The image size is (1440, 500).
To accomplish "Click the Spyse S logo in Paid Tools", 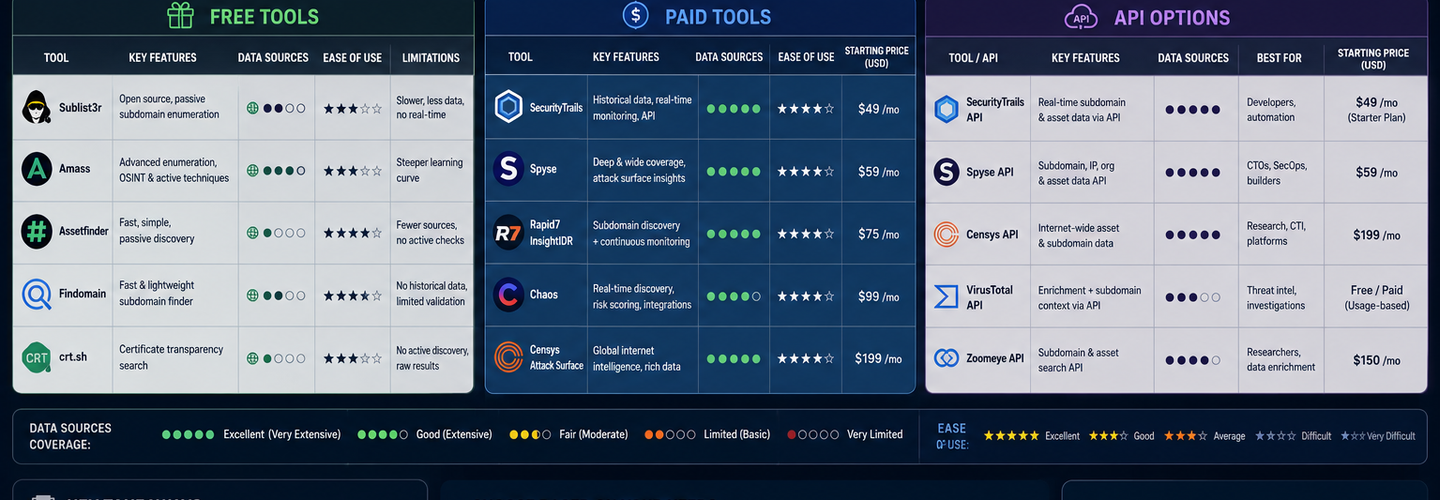I will pyautogui.click(x=509, y=169).
